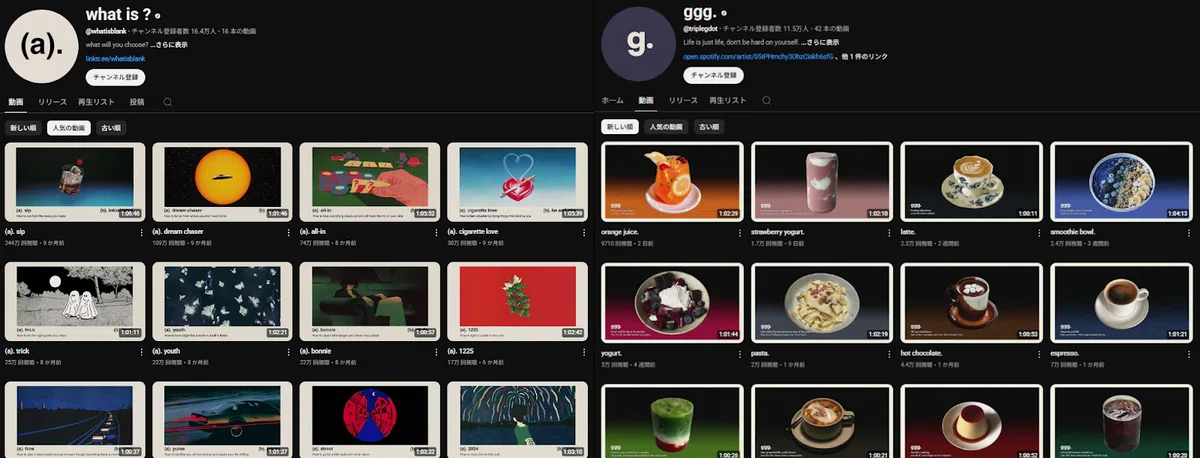Open the '(a). 1225' red thumbnail

[x=517, y=302]
